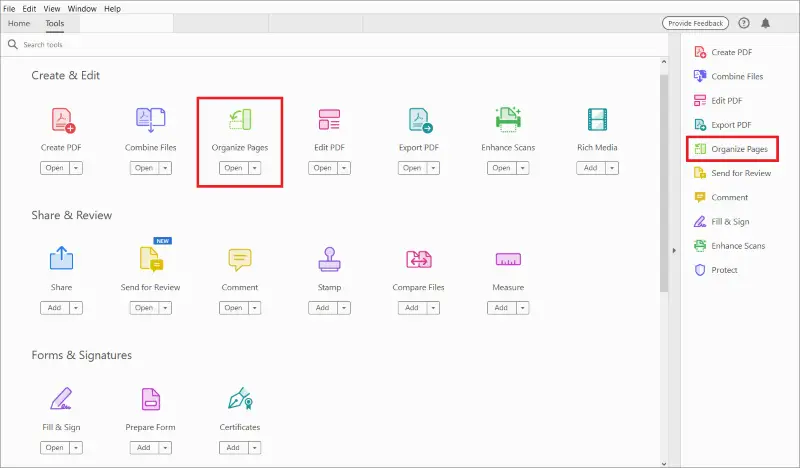The height and width of the screenshot is (468, 800).
Task: Expand dropdown arrow next to Measure Add
Action: pos(522,308)
